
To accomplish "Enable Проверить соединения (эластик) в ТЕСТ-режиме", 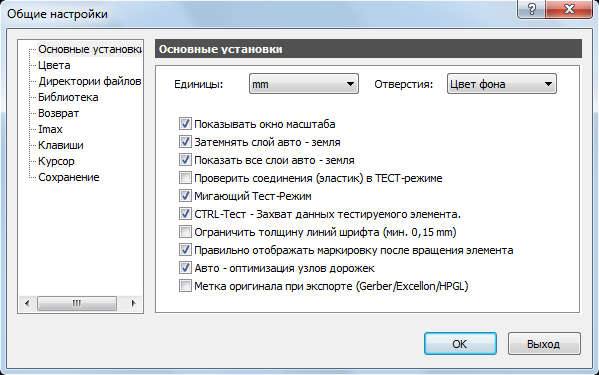I will tap(185, 178).
